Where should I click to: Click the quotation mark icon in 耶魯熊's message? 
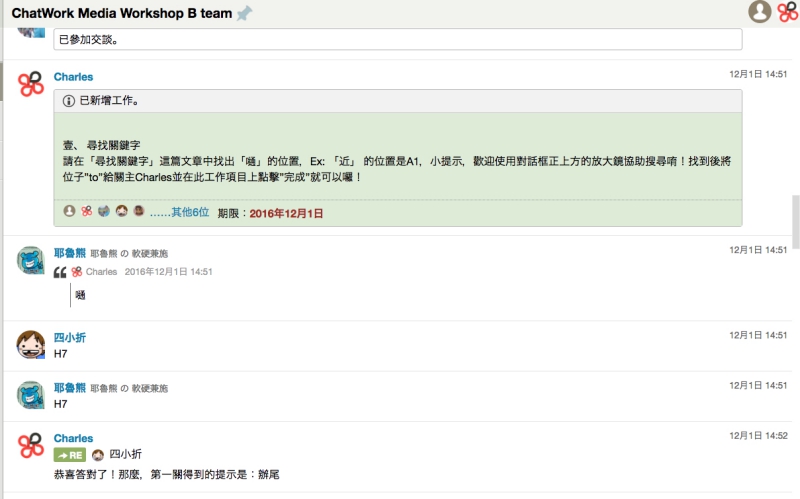tap(60, 272)
